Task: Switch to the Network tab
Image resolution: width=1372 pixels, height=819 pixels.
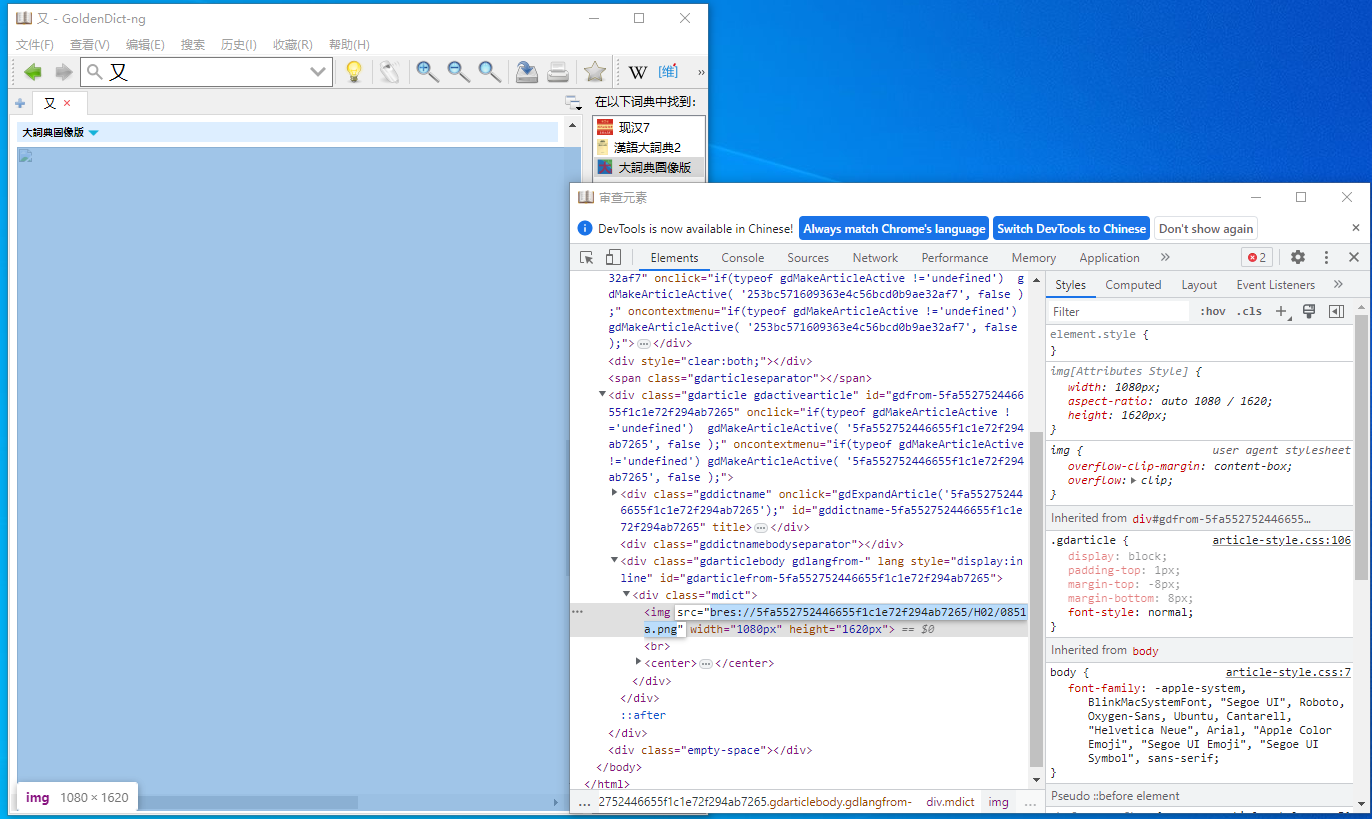Action: pyautogui.click(x=875, y=258)
